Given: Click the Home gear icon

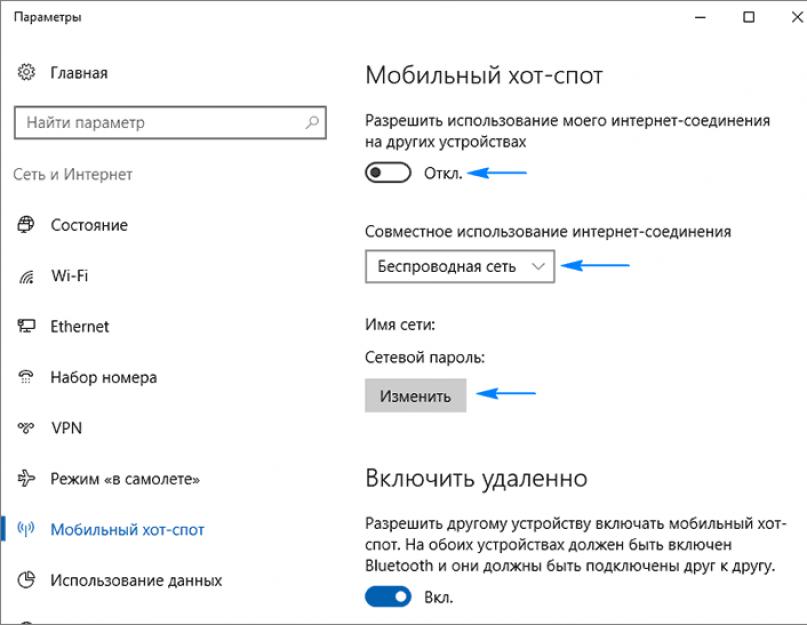Looking at the screenshot, I should pyautogui.click(x=27, y=73).
